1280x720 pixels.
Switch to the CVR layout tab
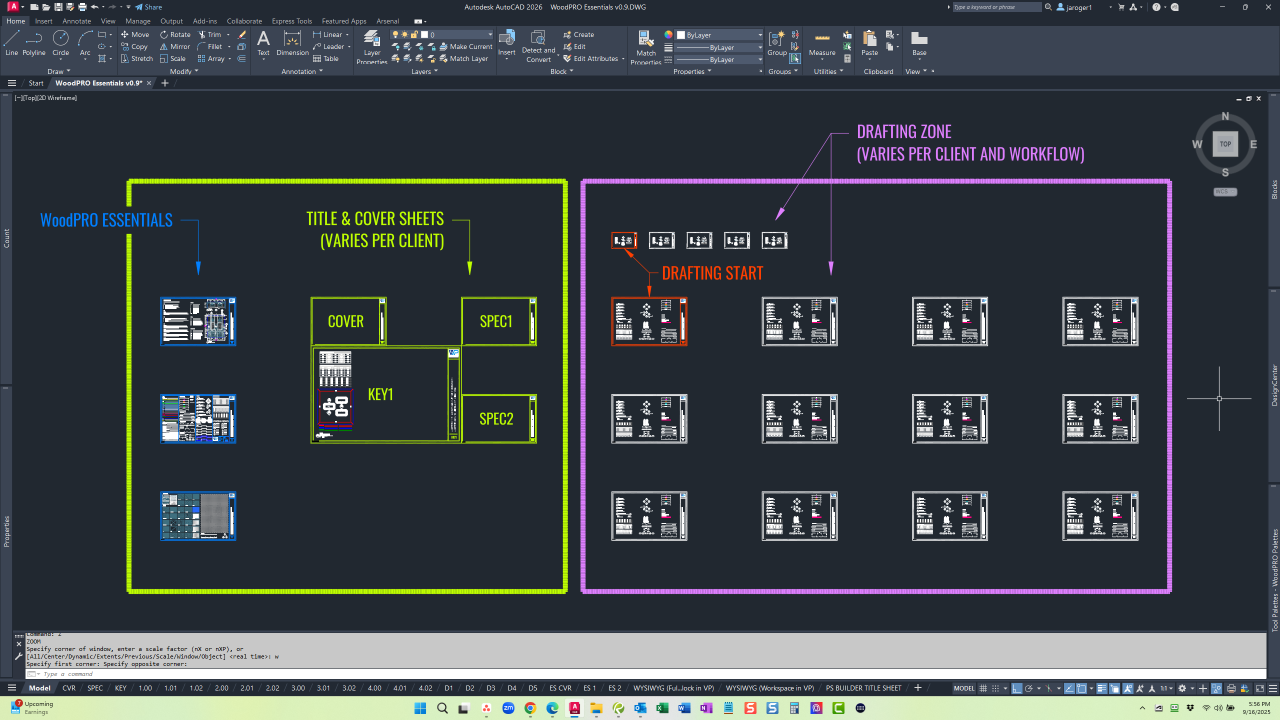pyautogui.click(x=69, y=688)
